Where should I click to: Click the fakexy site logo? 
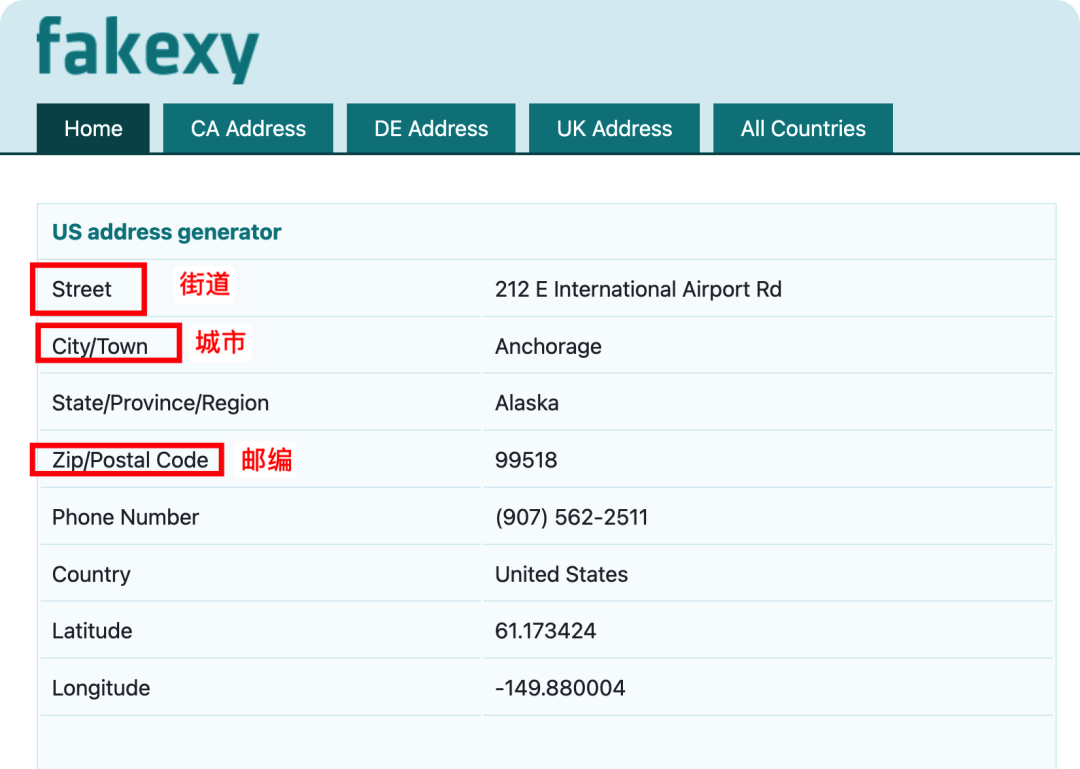click(x=147, y=50)
